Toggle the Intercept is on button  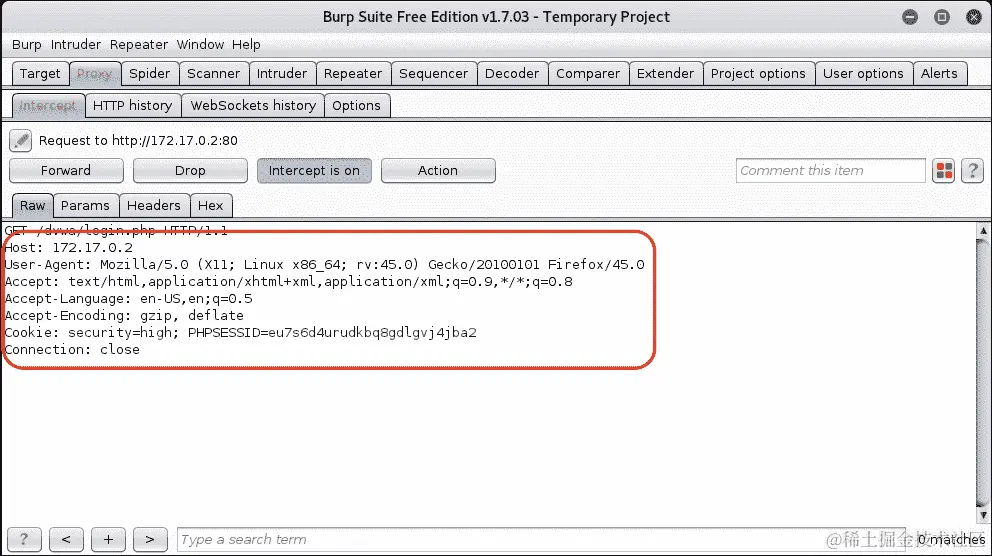[x=314, y=171]
